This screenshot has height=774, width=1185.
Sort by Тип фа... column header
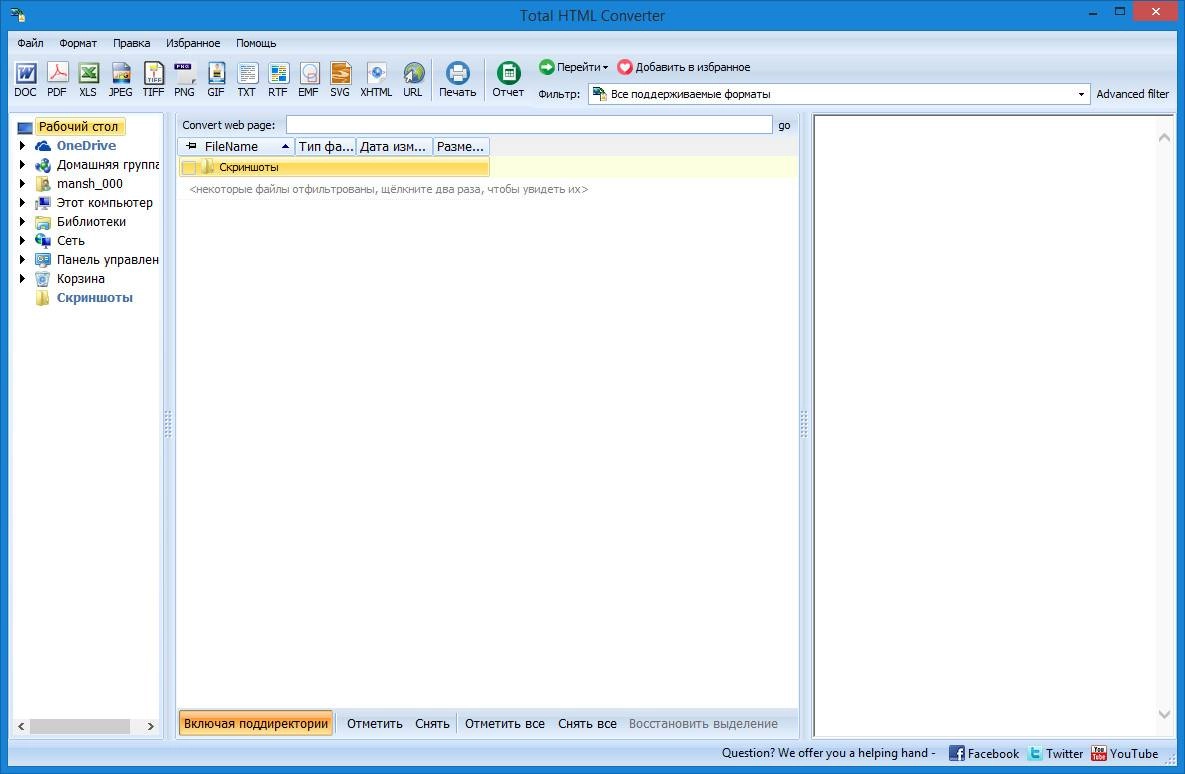[325, 147]
